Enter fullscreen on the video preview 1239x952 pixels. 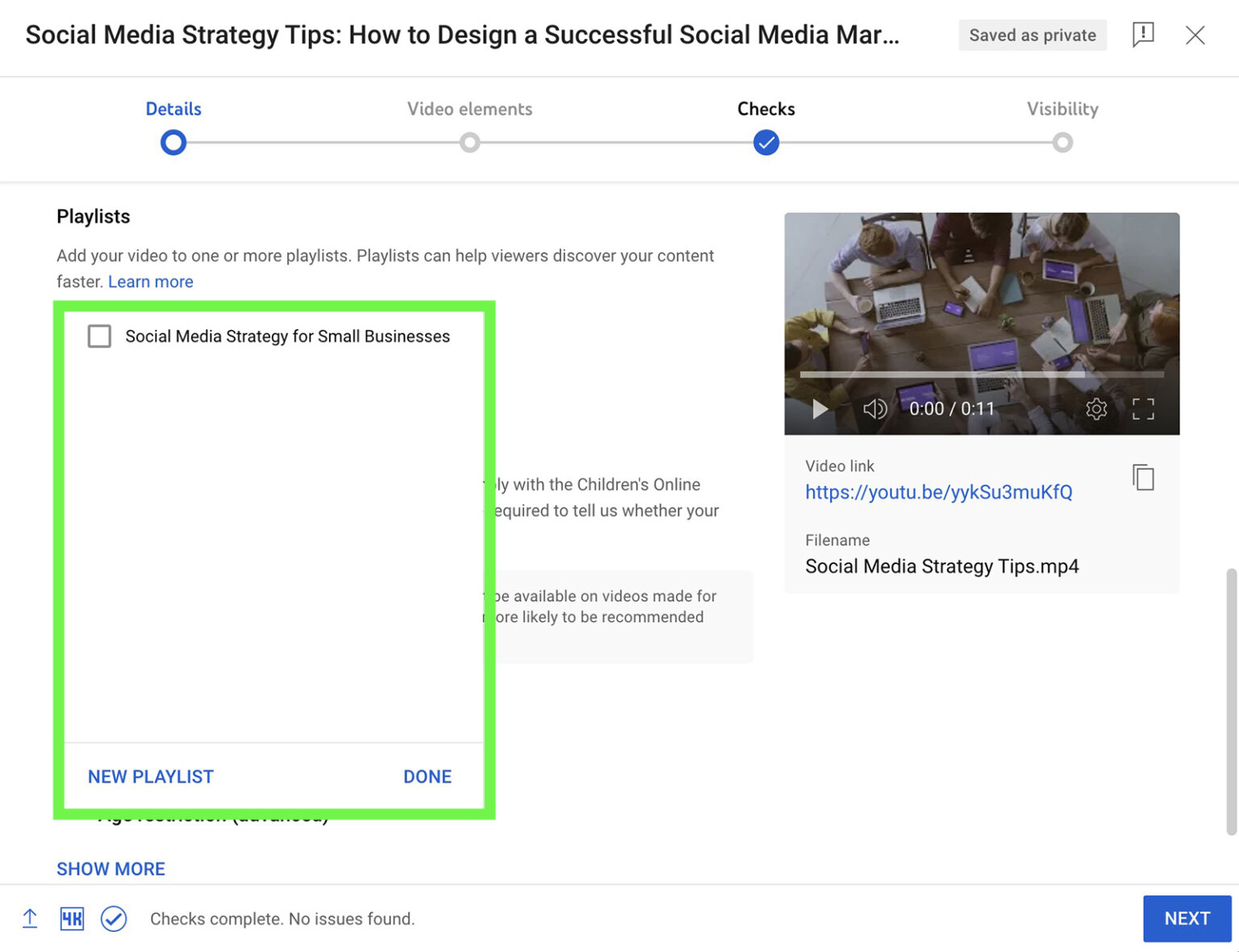1143,409
